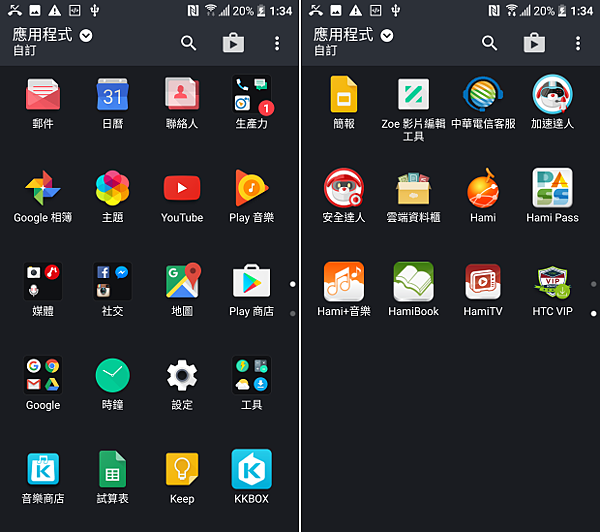Image resolution: width=600 pixels, height=532 pixels.
Task: Tap search icon in left screen
Action: pyautogui.click(x=188, y=43)
